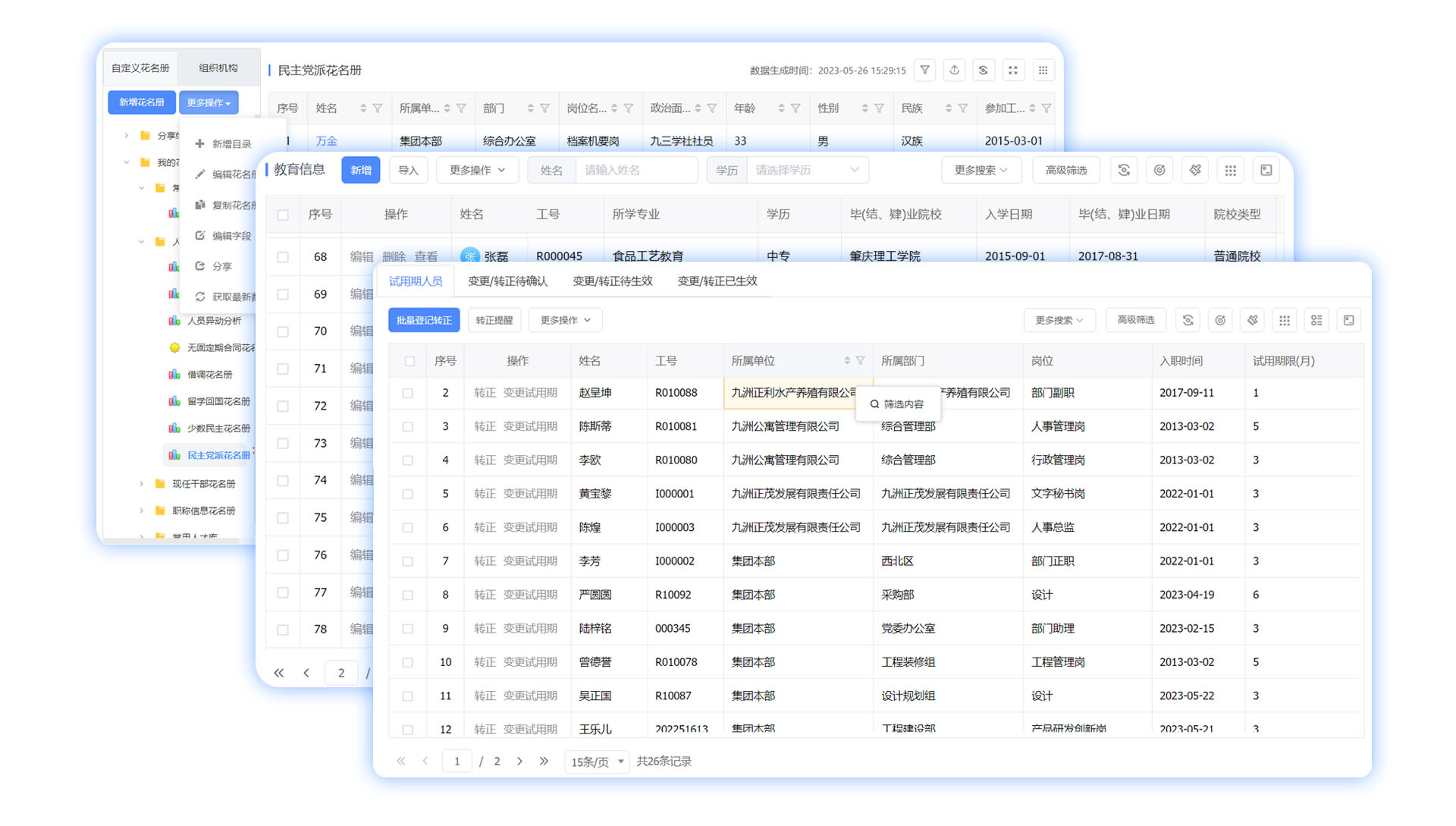Click layout panel icon in 试用期人员 toolbar
The width and height of the screenshot is (1456, 826).
point(1349,320)
